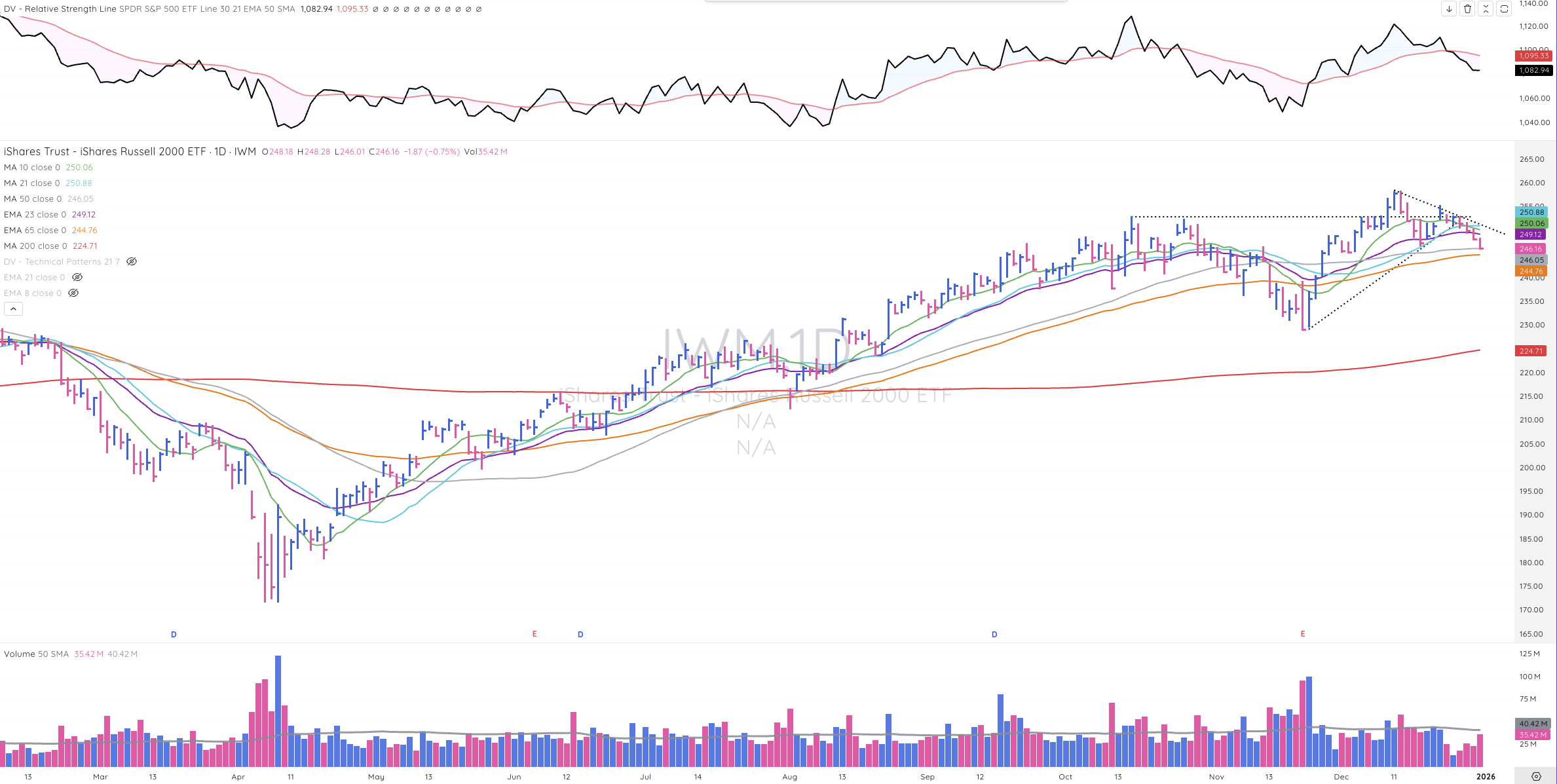Viewport: 1557px width, 784px height.
Task: Move the Relative Strength pane down
Action: point(1449,9)
